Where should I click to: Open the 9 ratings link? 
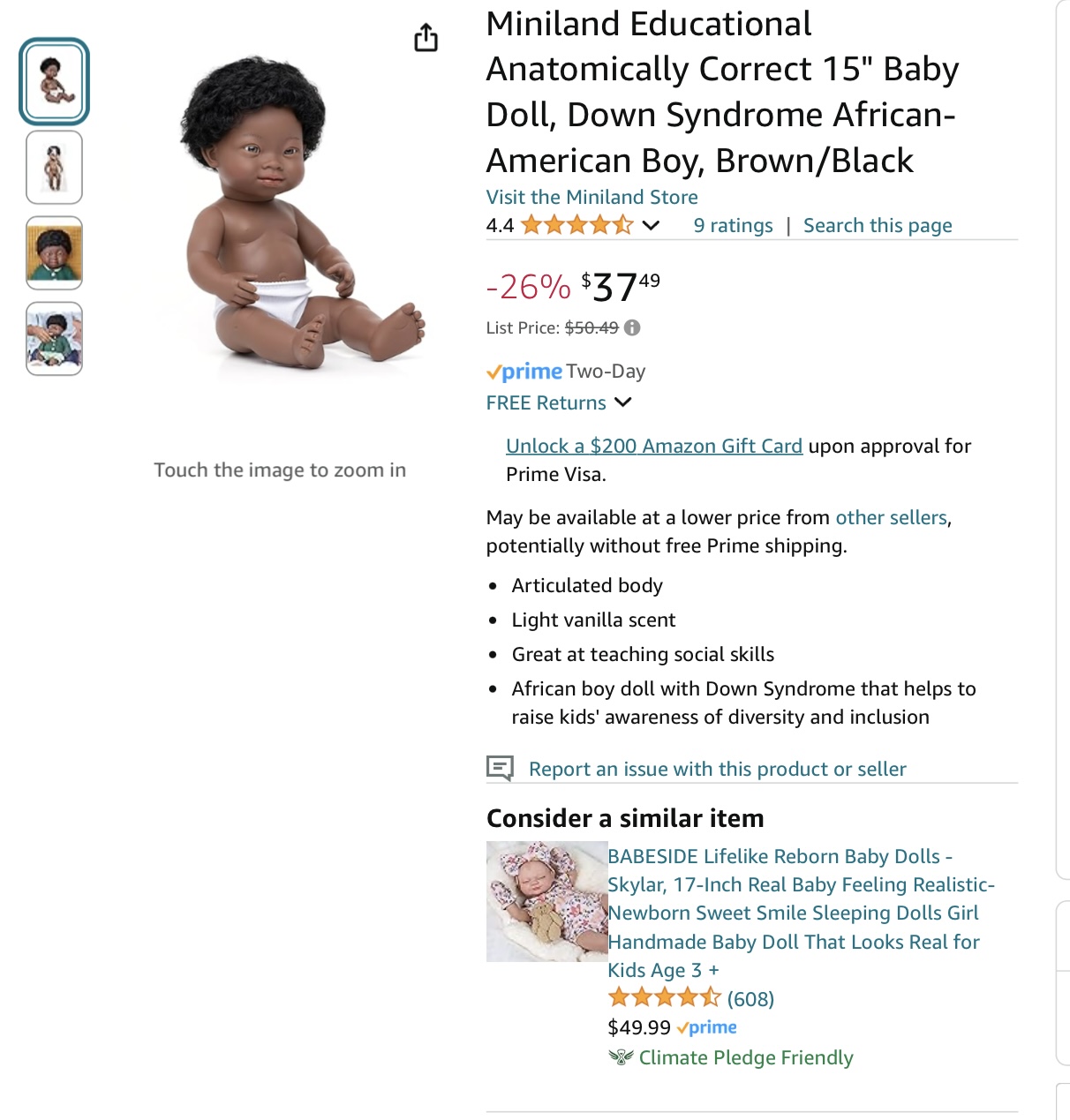click(x=734, y=225)
